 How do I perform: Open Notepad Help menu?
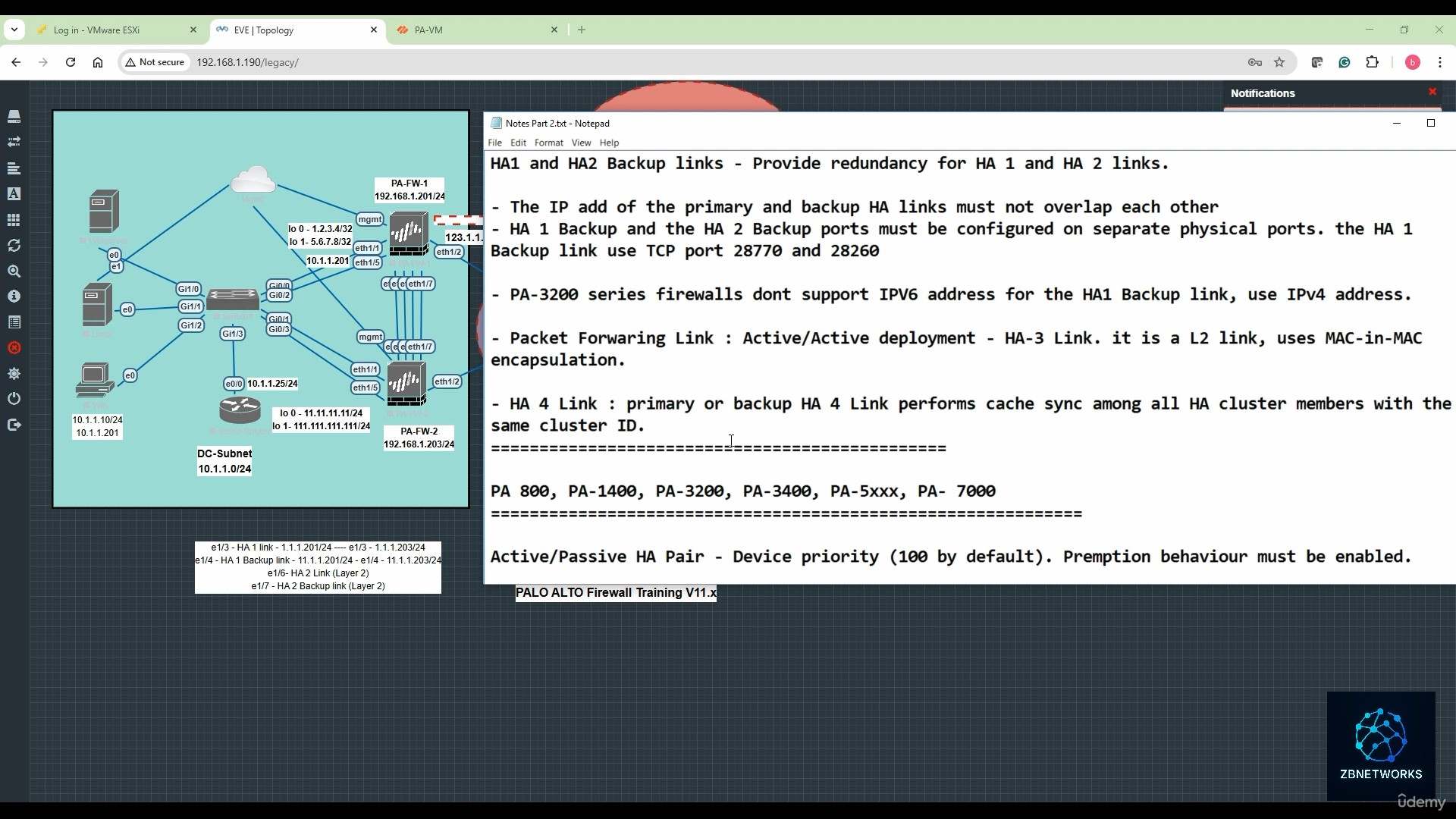[609, 143]
